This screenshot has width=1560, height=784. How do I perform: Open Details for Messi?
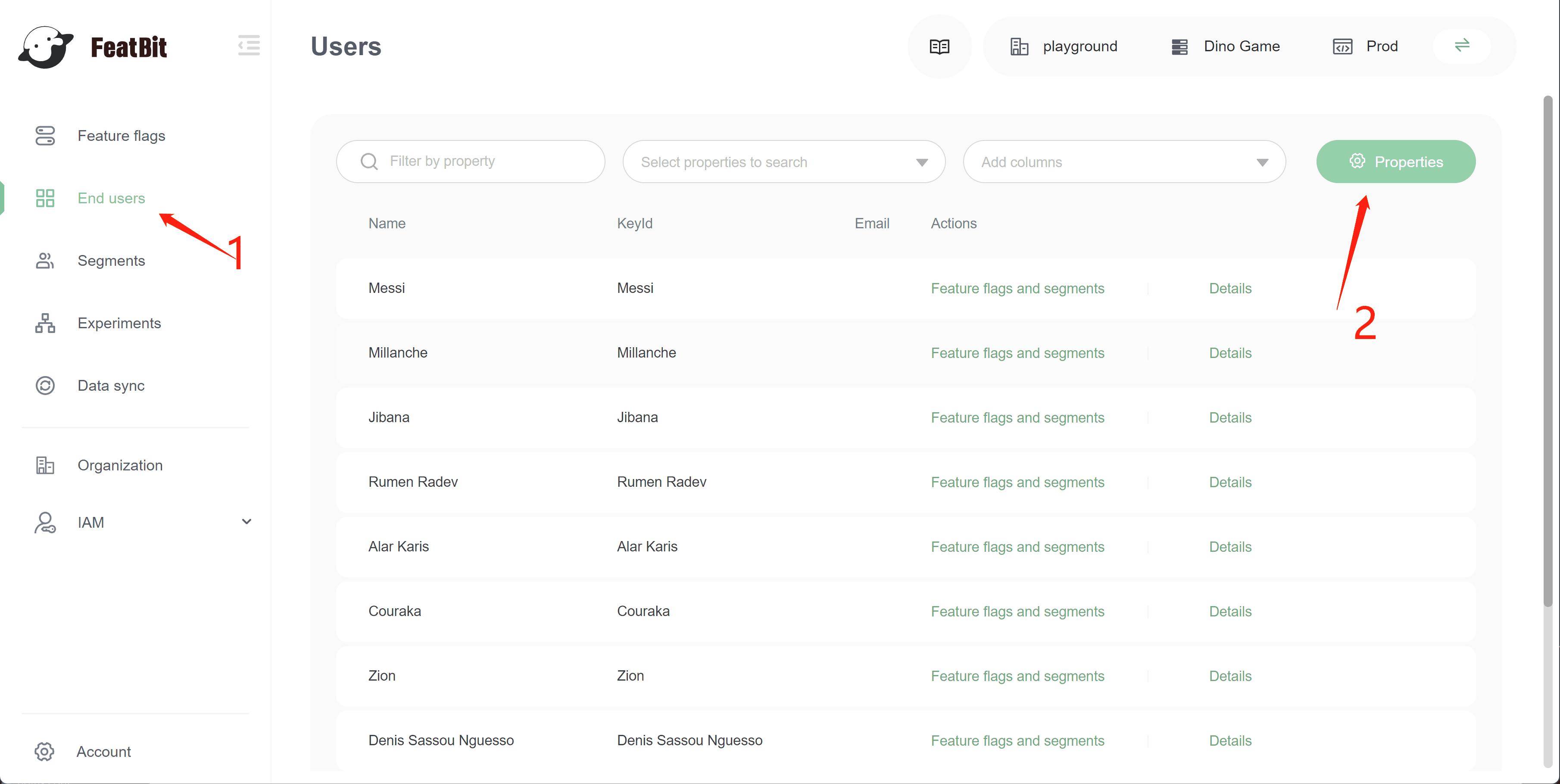1230,289
